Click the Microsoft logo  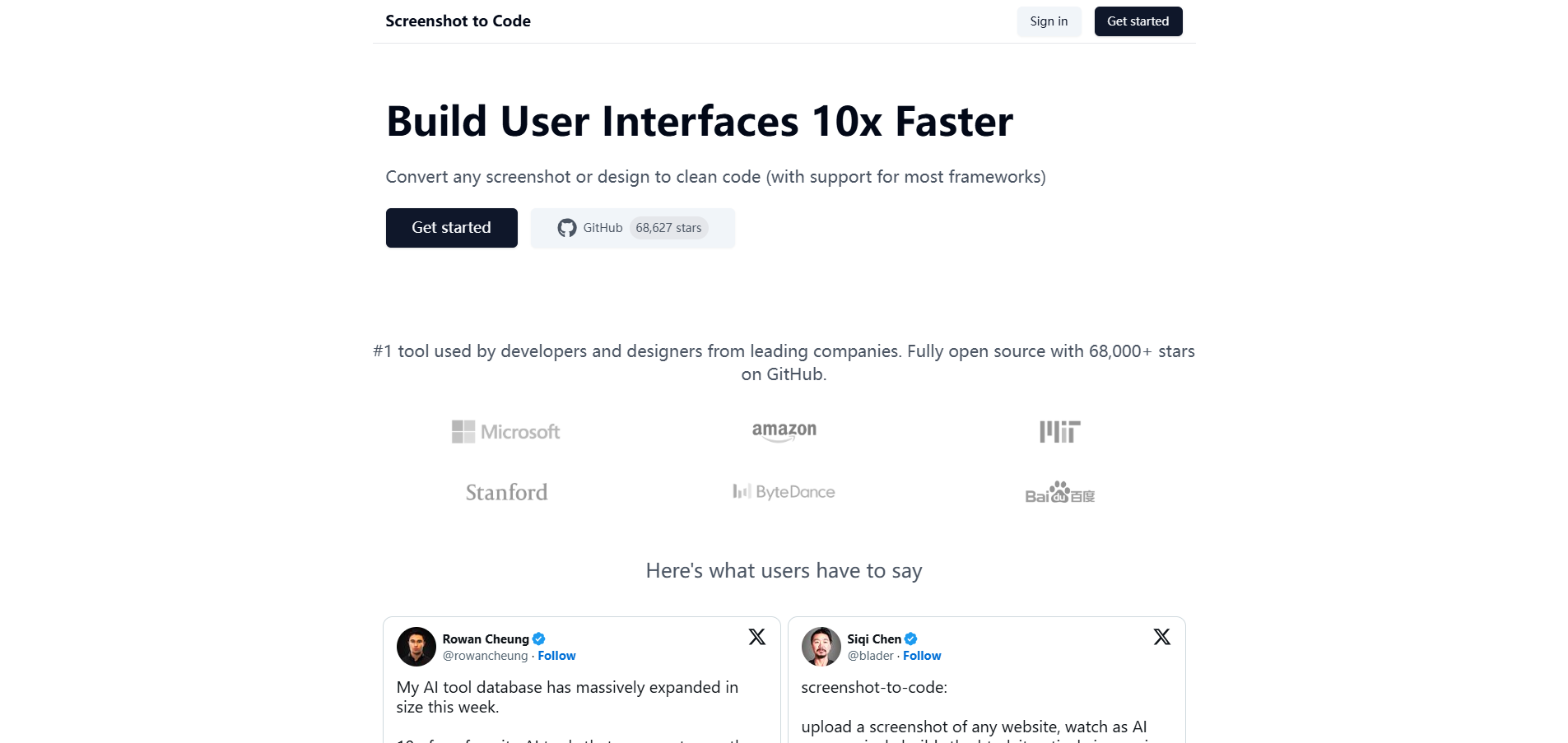coord(505,430)
